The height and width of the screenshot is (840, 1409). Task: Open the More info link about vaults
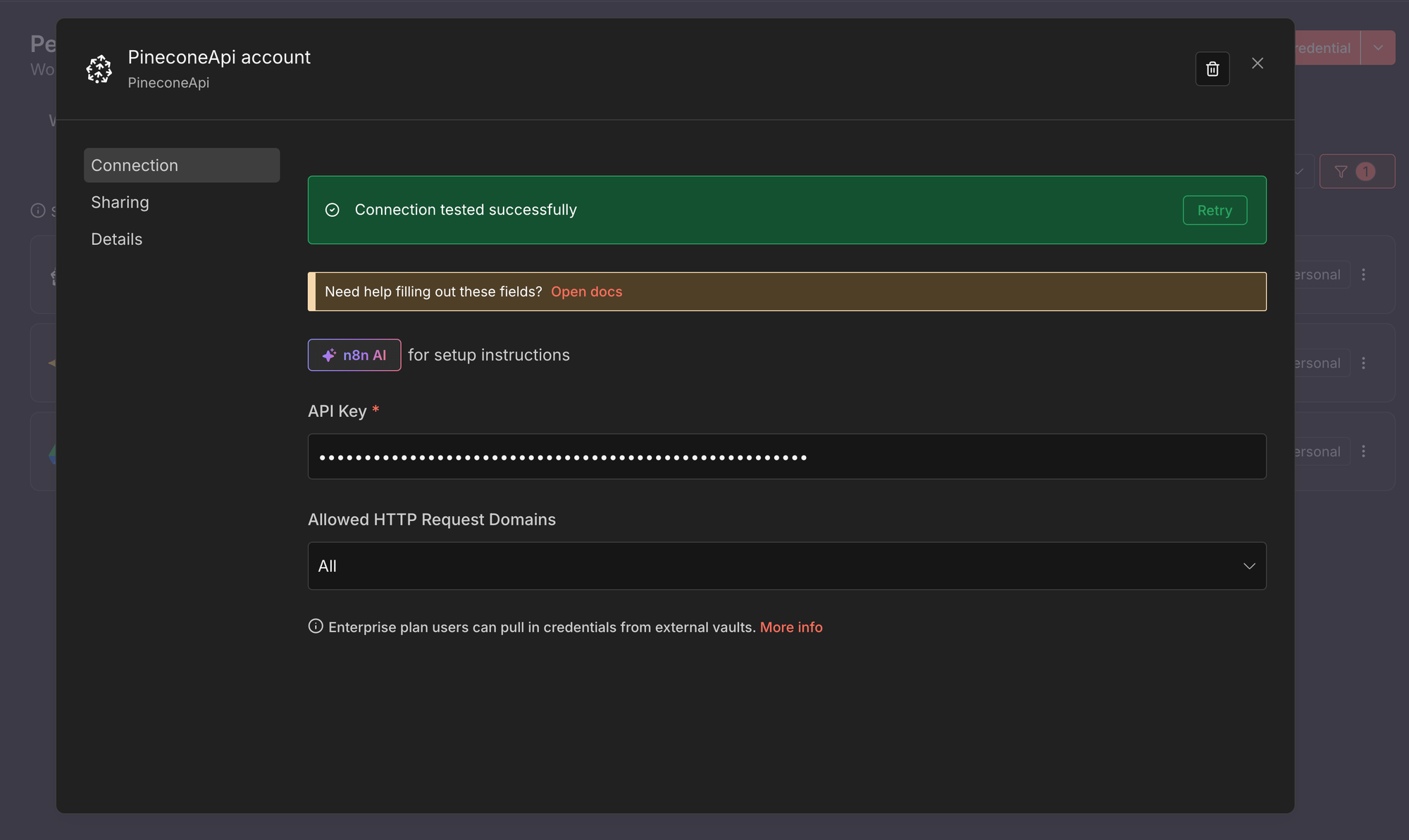pyautogui.click(x=790, y=627)
